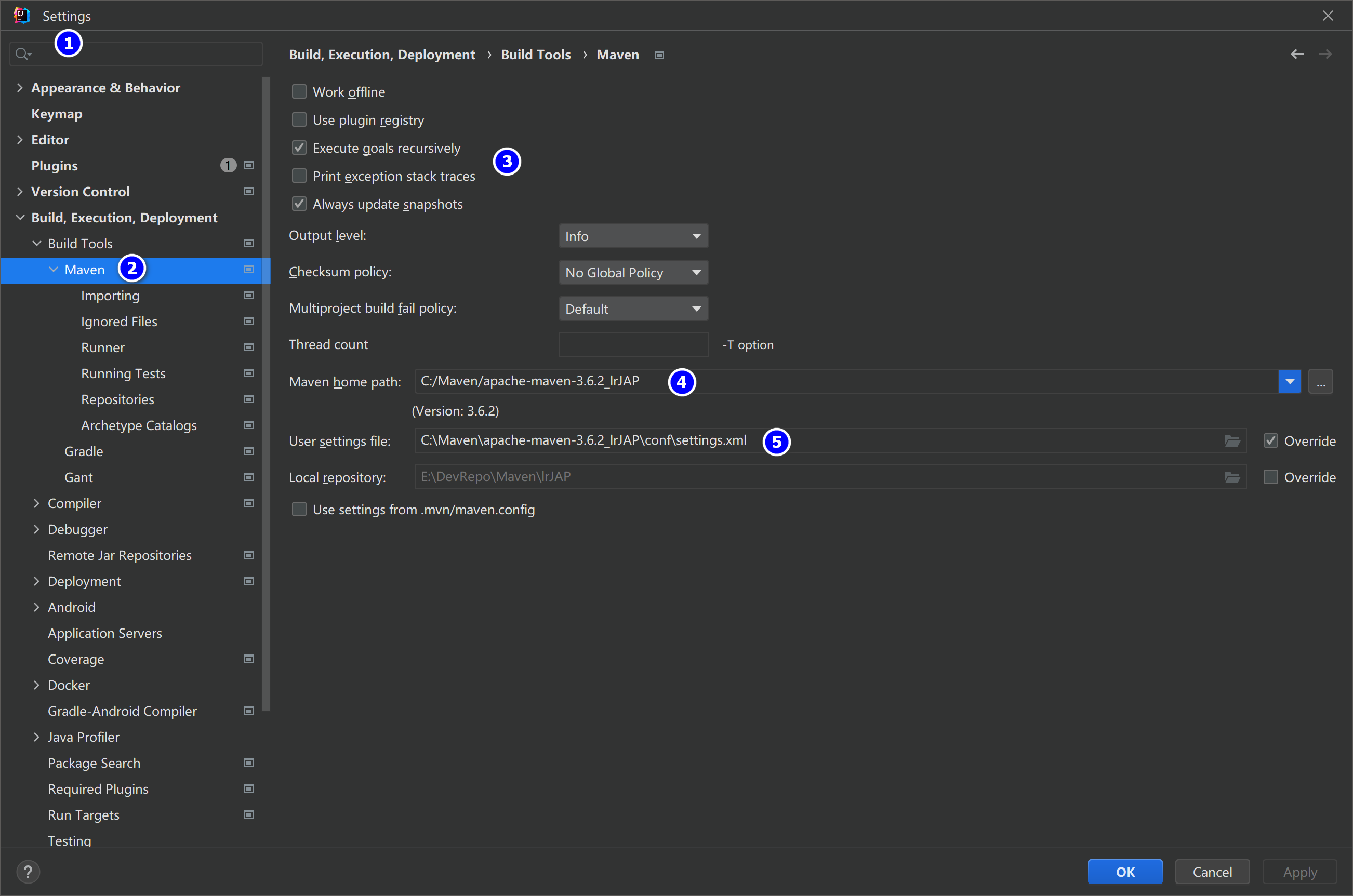Click the project icon on Runner row
This screenshot has width=1353, height=896.
pos(249,347)
